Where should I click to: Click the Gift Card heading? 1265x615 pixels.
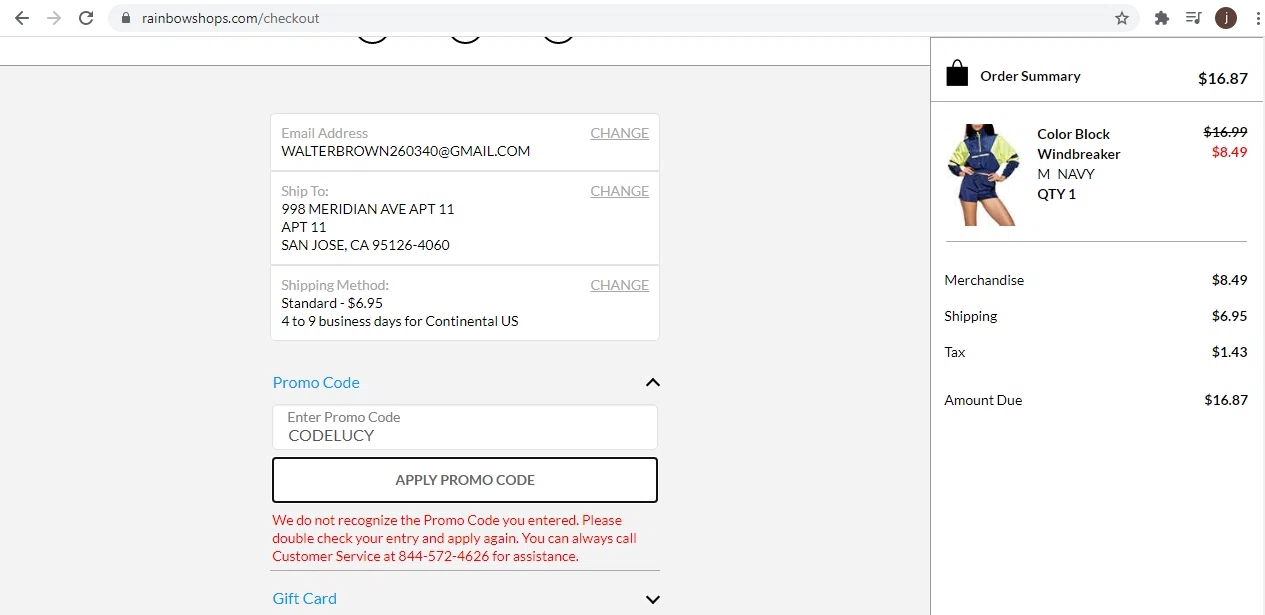coord(305,598)
